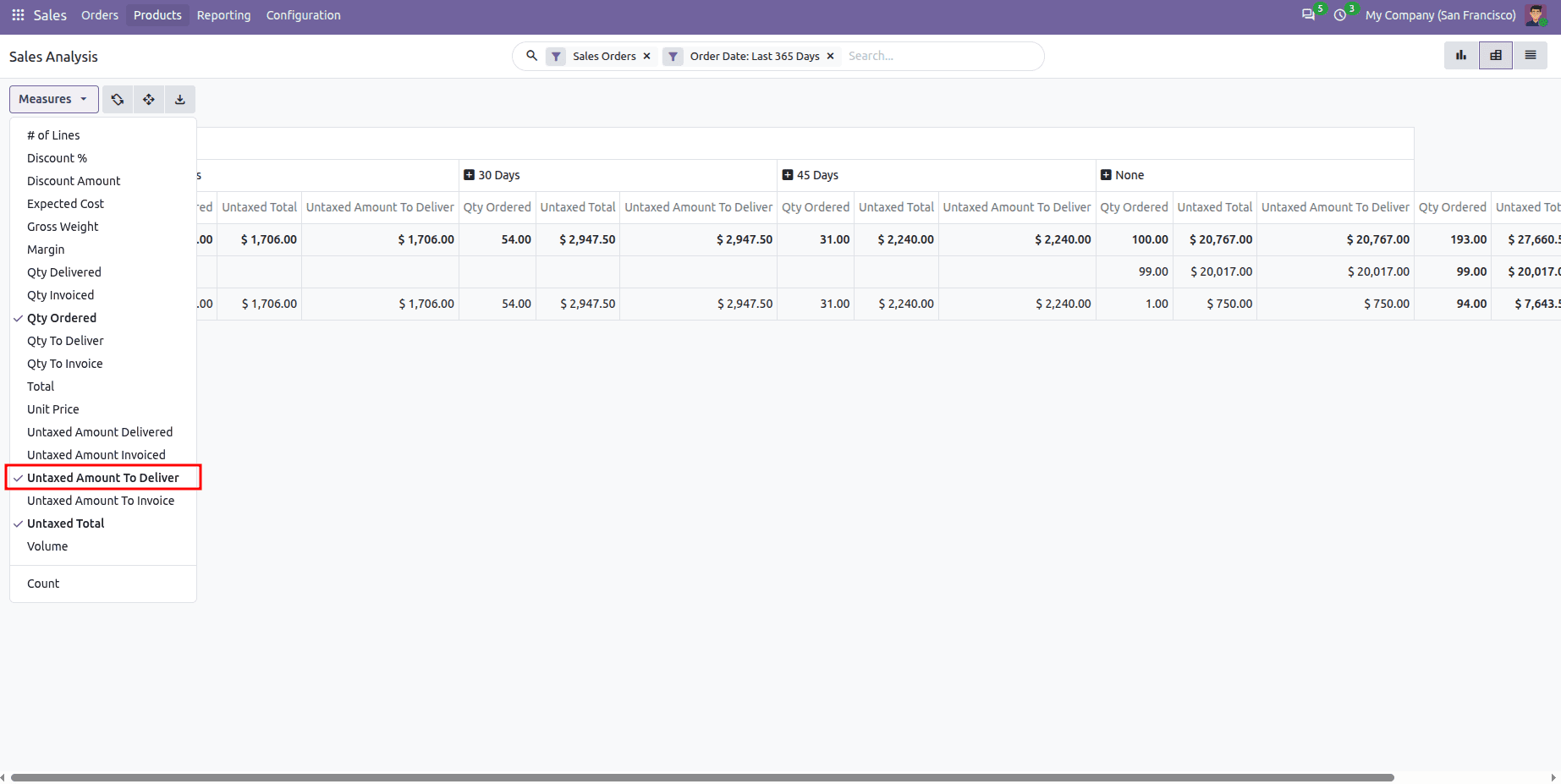Sort by Qty Ordered under 30 Days
Viewport: 1561px width, 784px height.
pos(497,207)
